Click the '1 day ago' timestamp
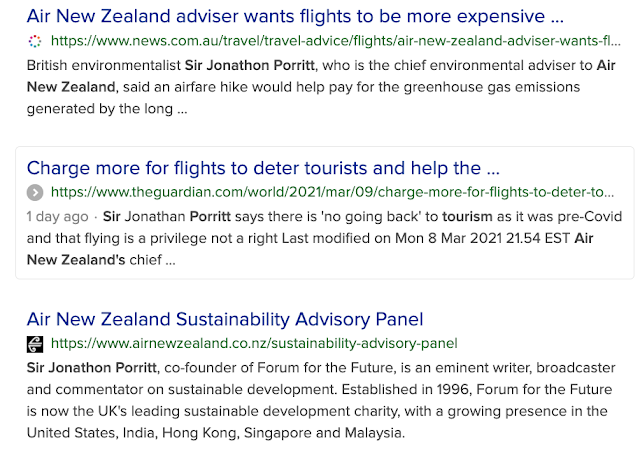The height and width of the screenshot is (453, 640). coord(58,217)
